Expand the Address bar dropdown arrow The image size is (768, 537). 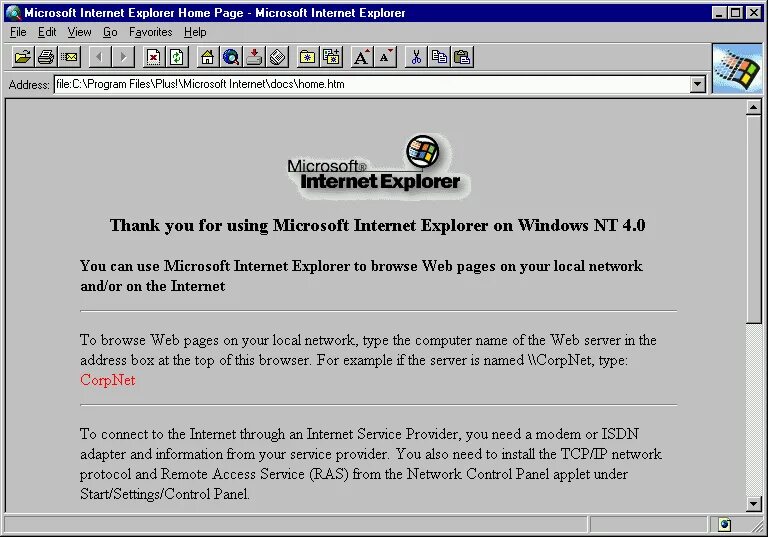[697, 84]
